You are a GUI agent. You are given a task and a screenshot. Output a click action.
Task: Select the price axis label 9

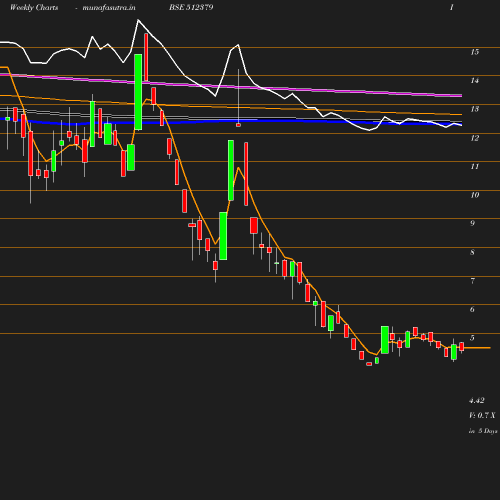(472, 223)
